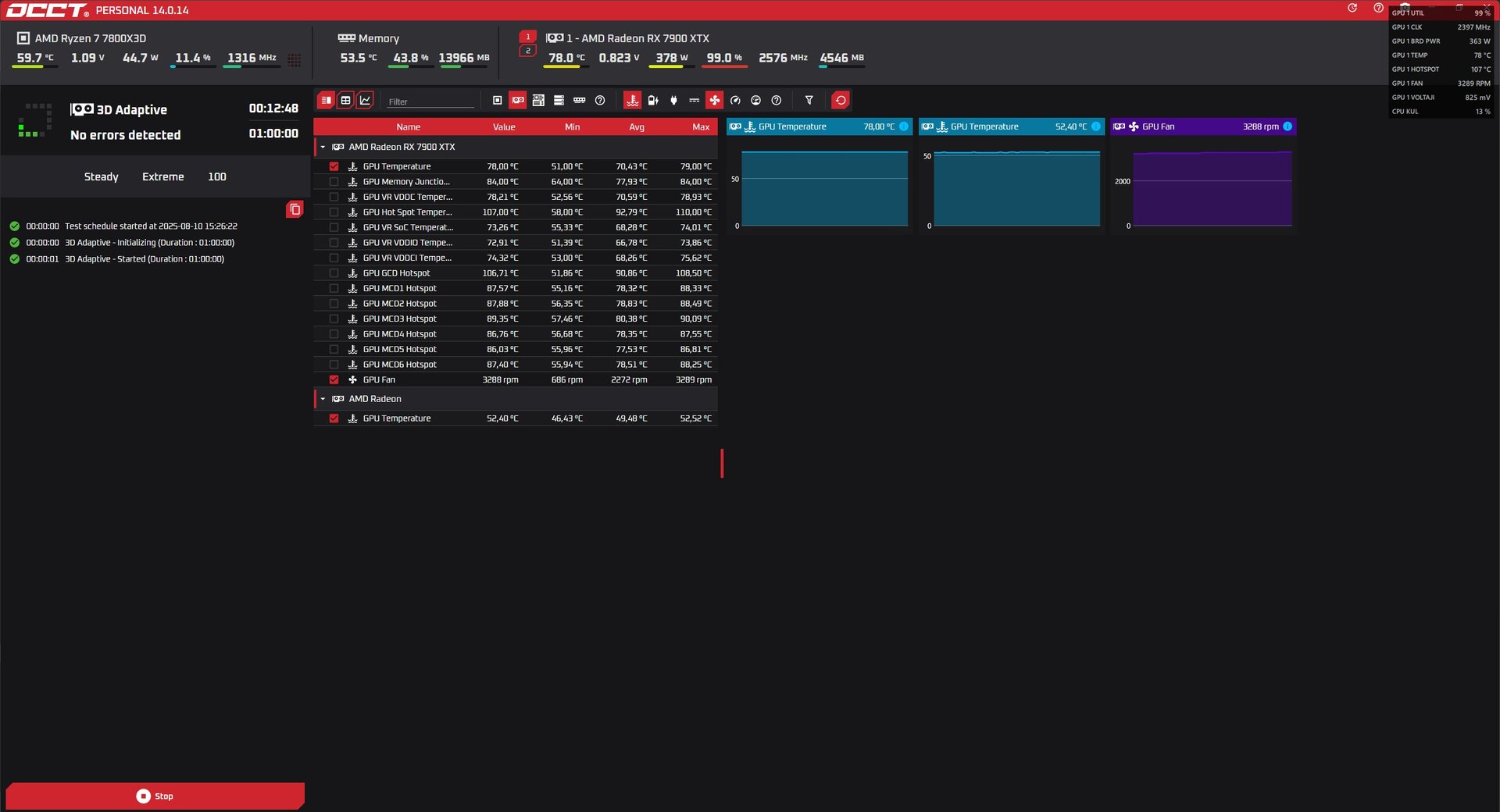Click the clock refresh icon in title bar
The height and width of the screenshot is (812, 1500).
(x=1352, y=8)
